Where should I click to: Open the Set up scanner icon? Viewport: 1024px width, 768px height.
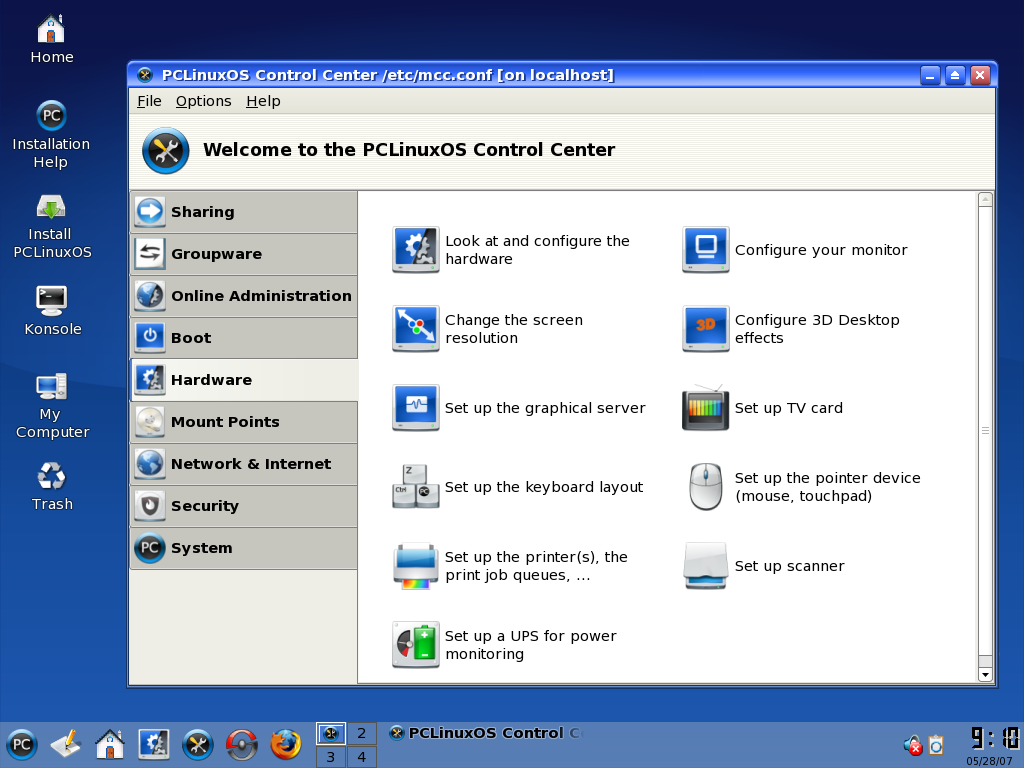pyautogui.click(x=705, y=566)
